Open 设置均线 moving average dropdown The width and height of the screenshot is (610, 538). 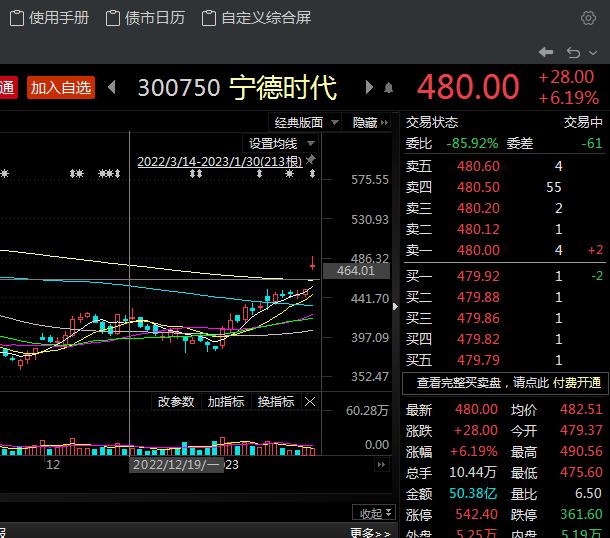pos(281,144)
